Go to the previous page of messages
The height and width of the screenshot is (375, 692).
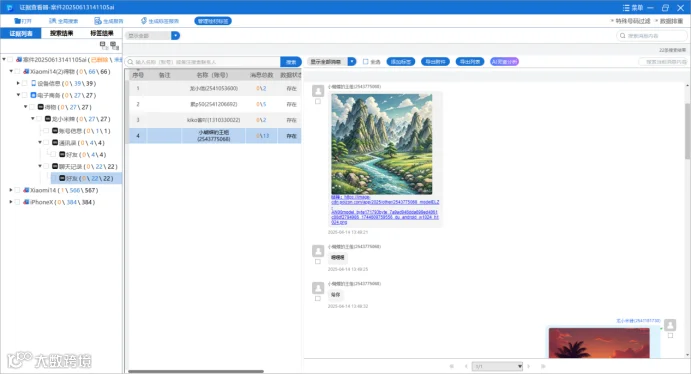click(466, 366)
